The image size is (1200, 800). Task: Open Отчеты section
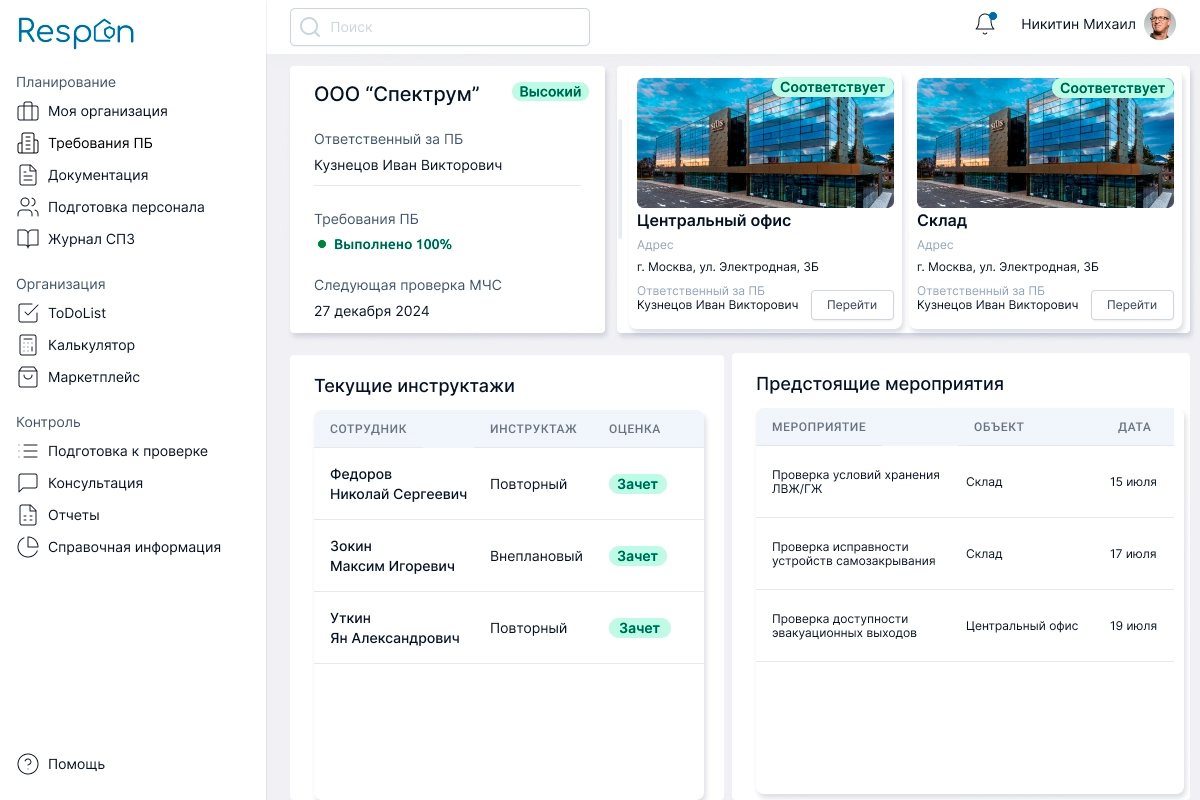74,515
